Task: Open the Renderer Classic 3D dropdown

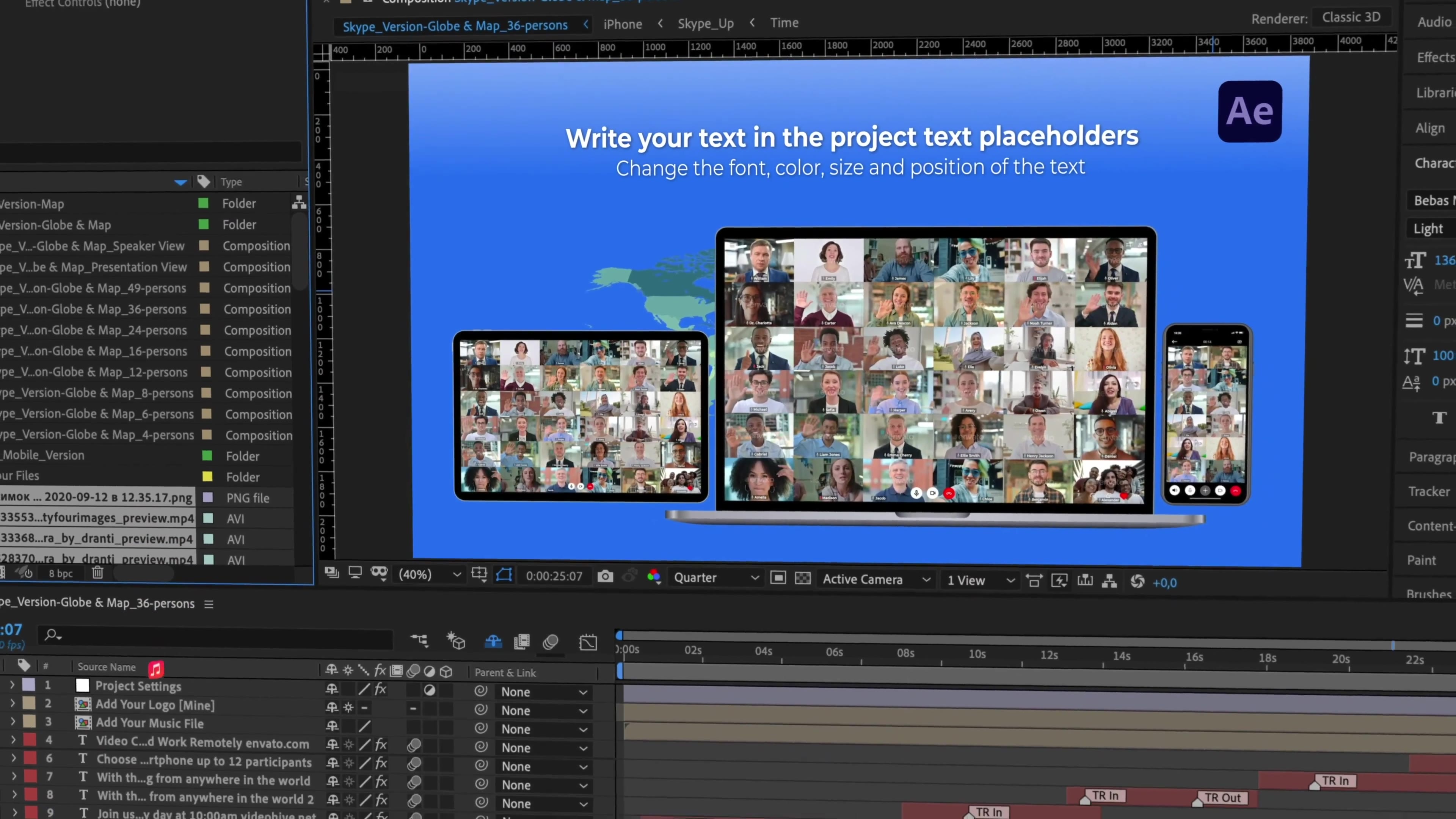Action: 1351,17
